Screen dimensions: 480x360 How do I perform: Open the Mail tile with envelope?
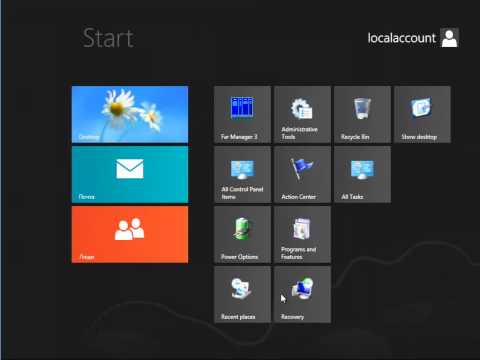pyautogui.click(x=130, y=174)
